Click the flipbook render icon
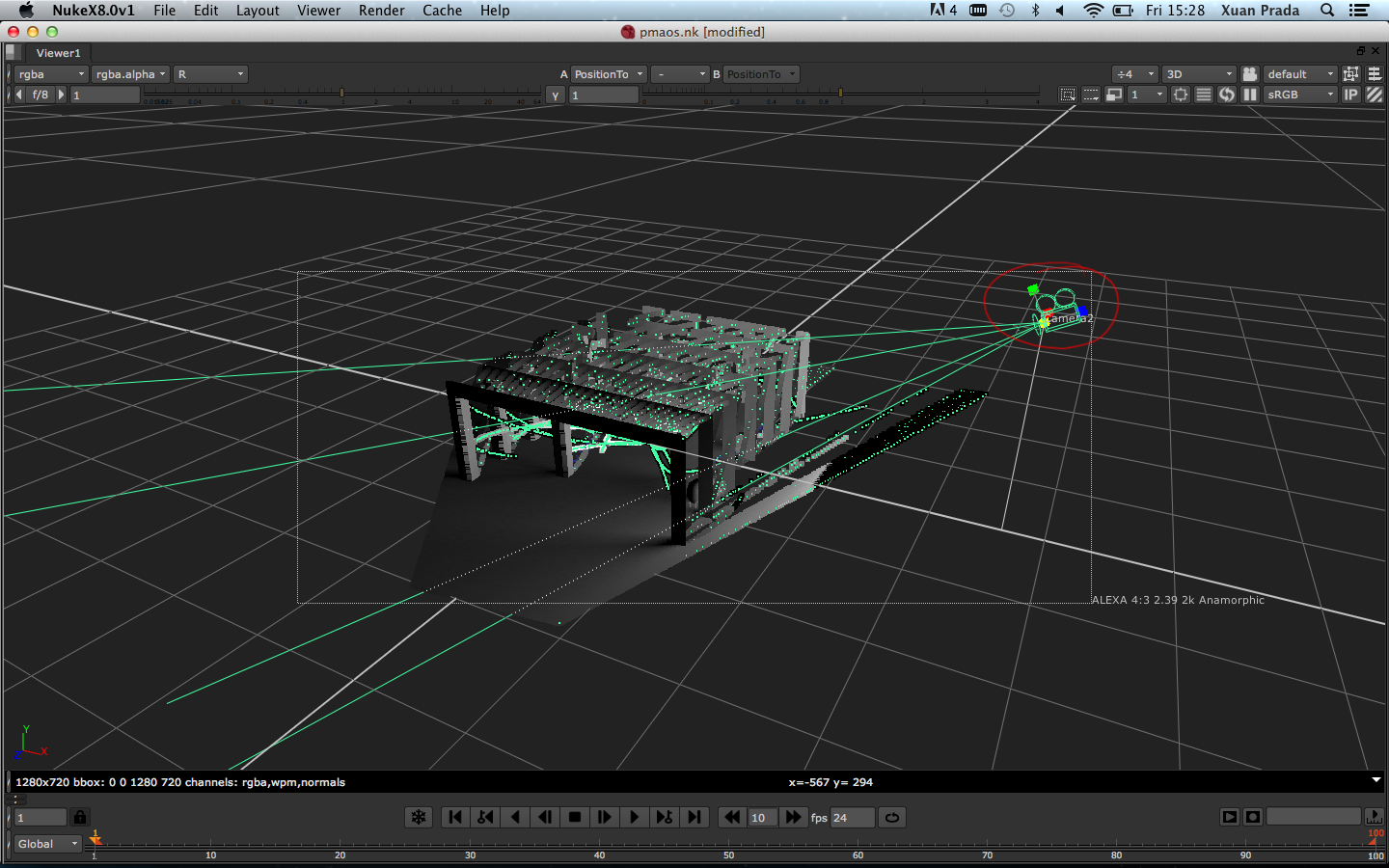Image resolution: width=1389 pixels, height=868 pixels. click(x=1230, y=817)
